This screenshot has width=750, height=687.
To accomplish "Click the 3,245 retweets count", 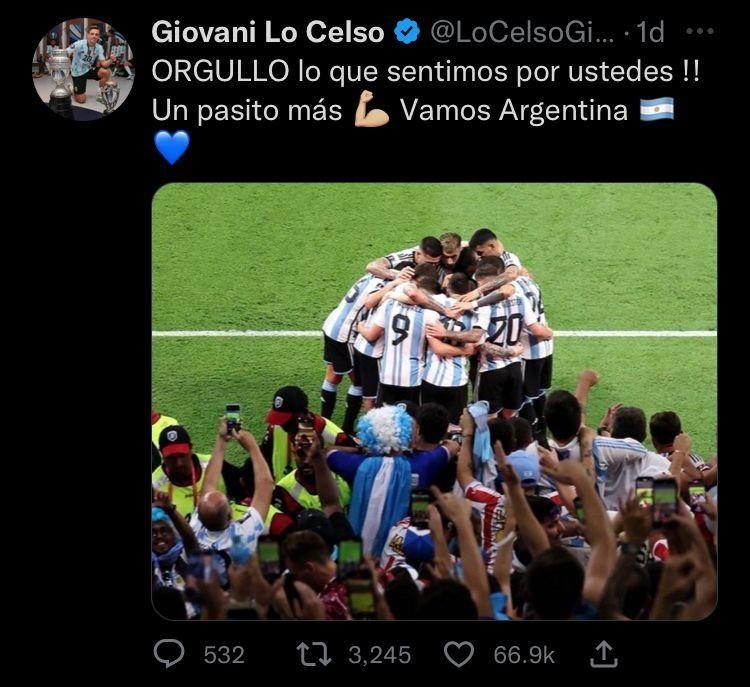I will [379, 655].
